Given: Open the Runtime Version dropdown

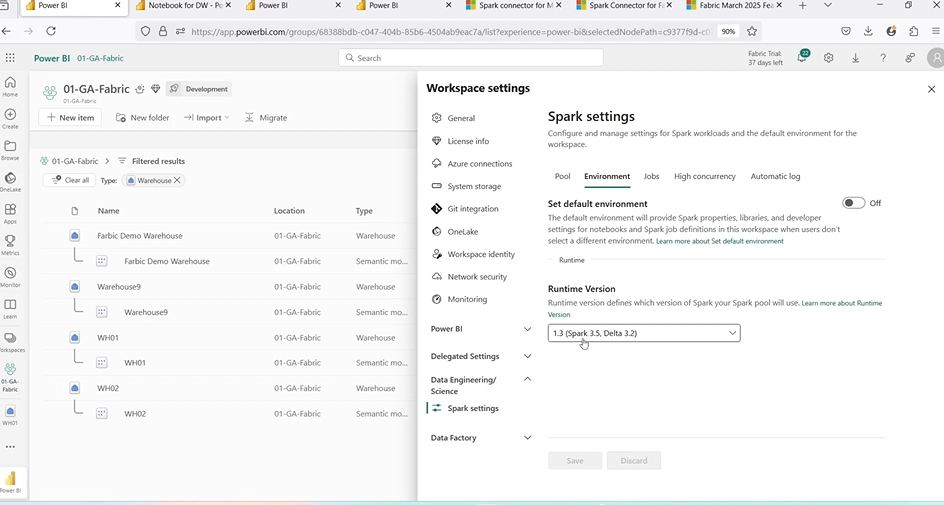Looking at the screenshot, I should pos(644,333).
